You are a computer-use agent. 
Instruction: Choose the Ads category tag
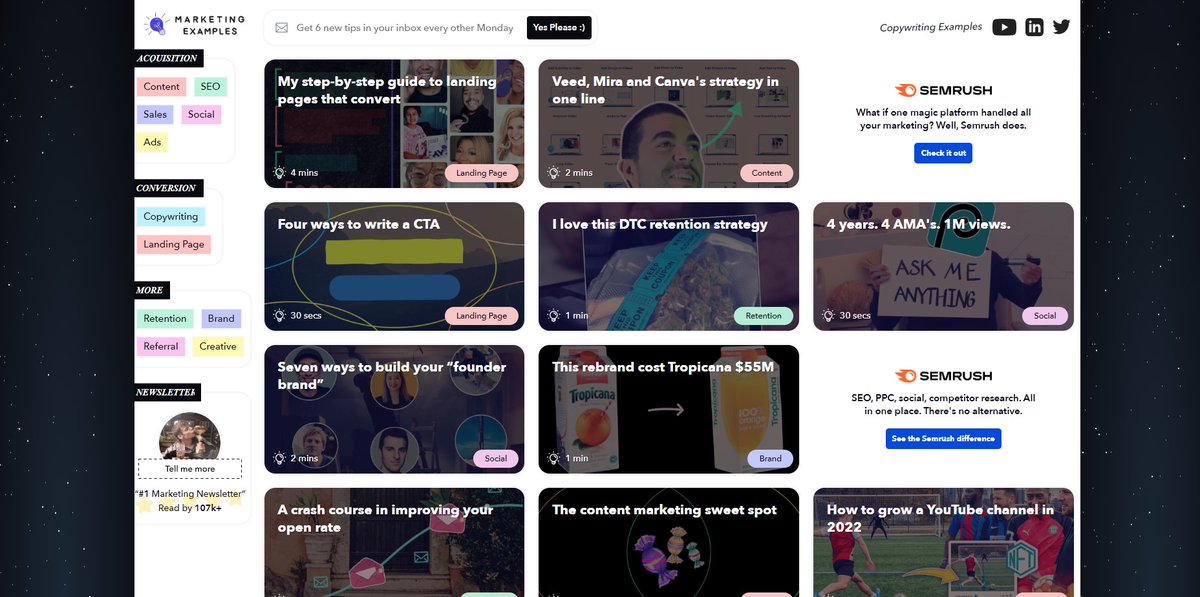(x=152, y=142)
